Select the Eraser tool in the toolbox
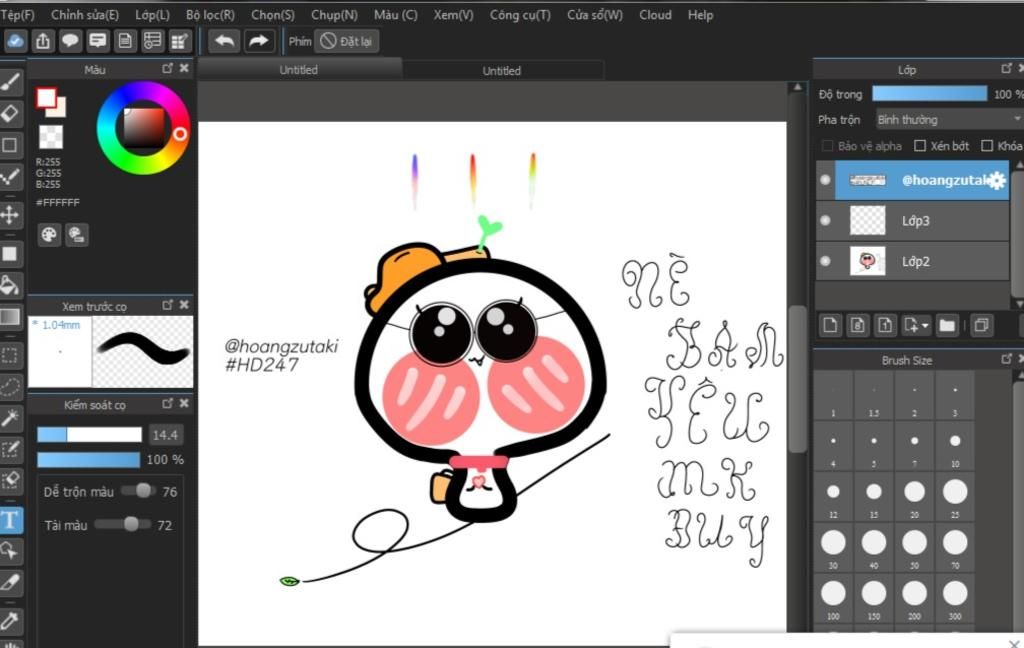The width and height of the screenshot is (1024, 648). [10, 114]
